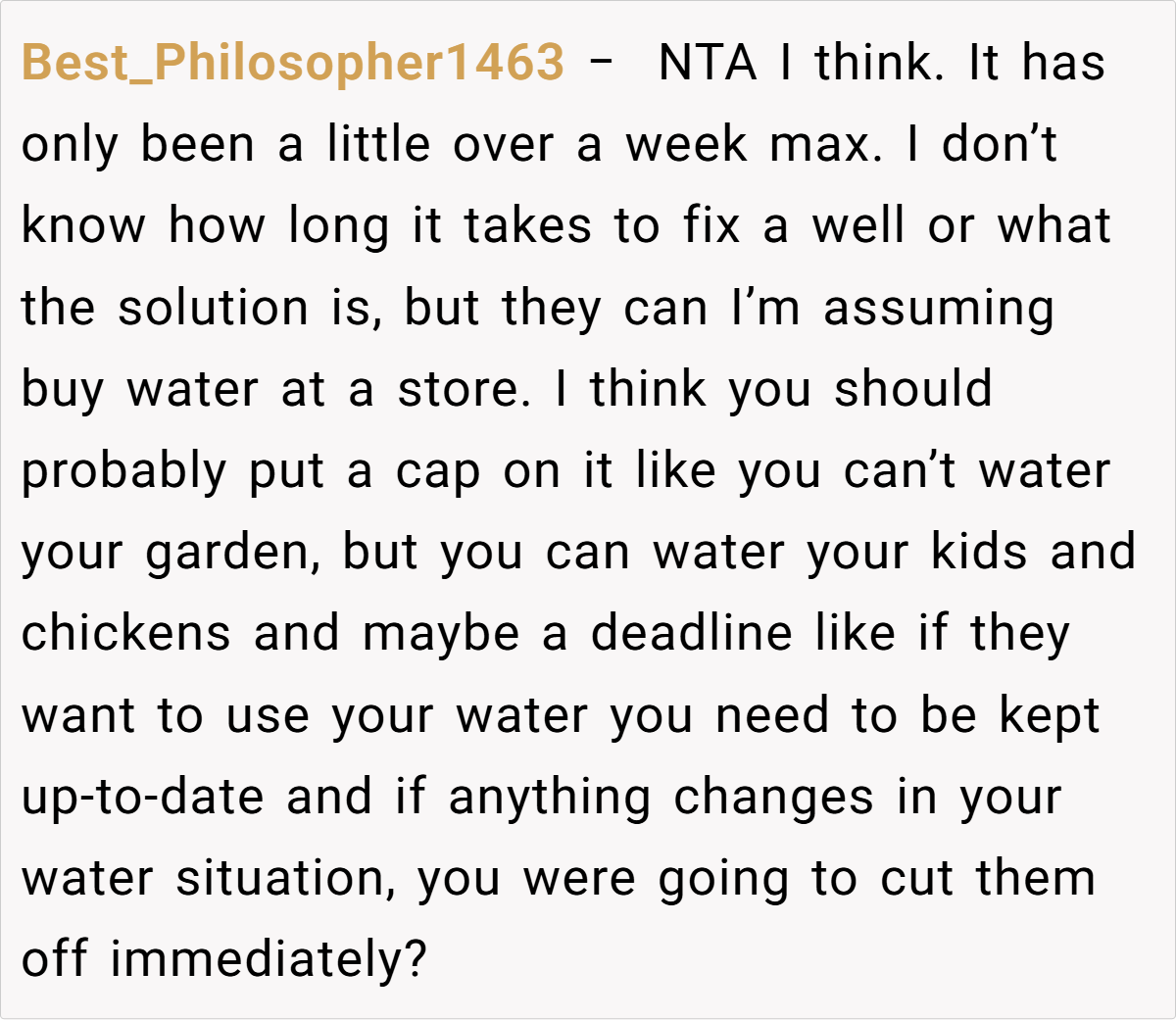Click the final word "immediately?"
1176x1020 pixels.
tap(269, 960)
